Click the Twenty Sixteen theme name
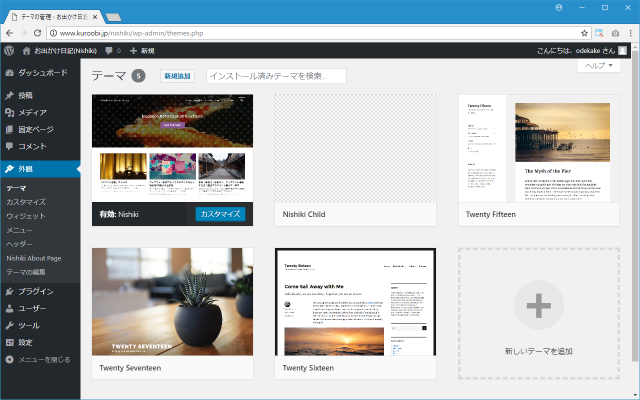This screenshot has width=640, height=400. click(308, 368)
